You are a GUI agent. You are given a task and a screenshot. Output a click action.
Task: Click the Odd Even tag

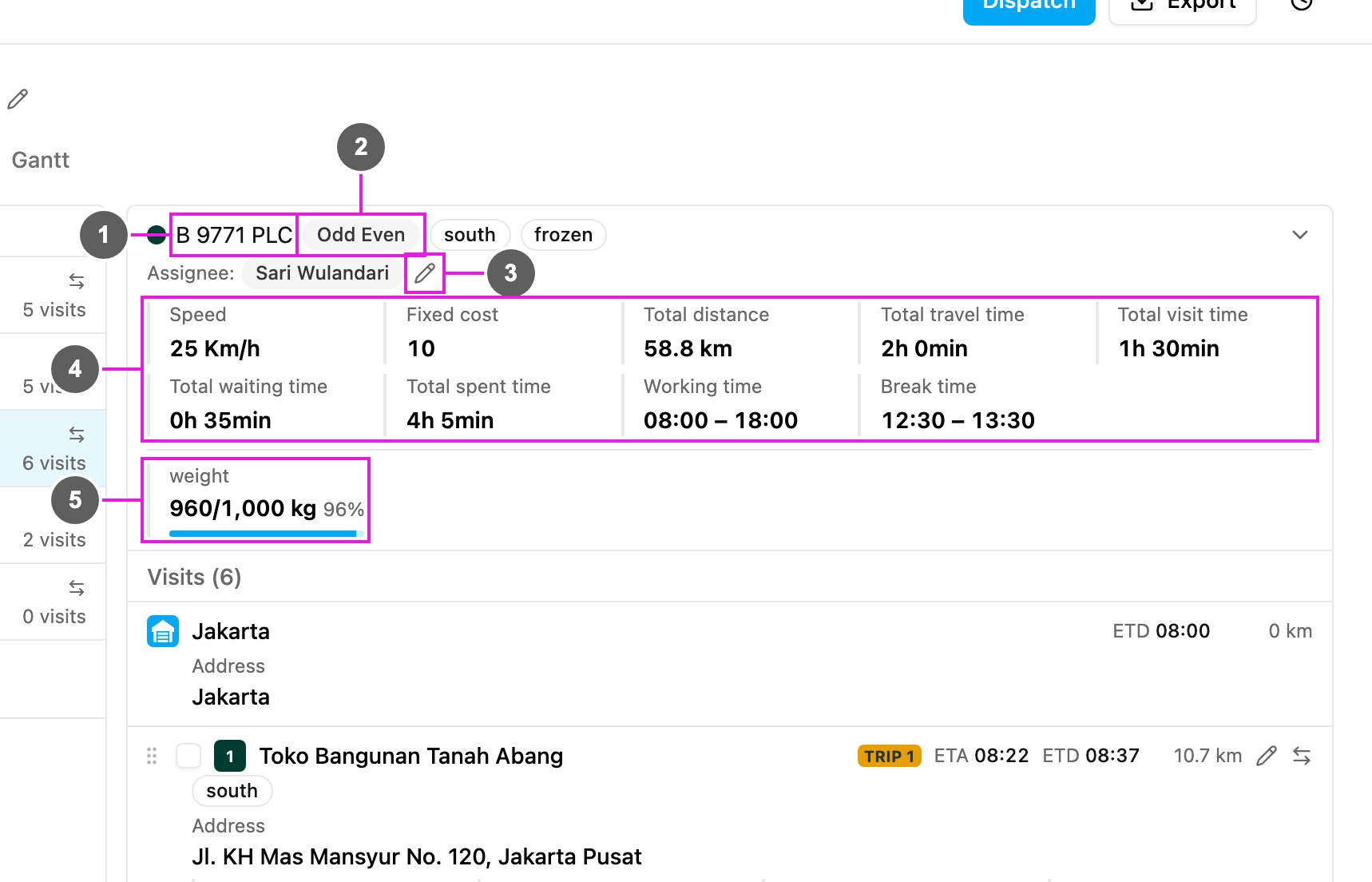coord(361,235)
